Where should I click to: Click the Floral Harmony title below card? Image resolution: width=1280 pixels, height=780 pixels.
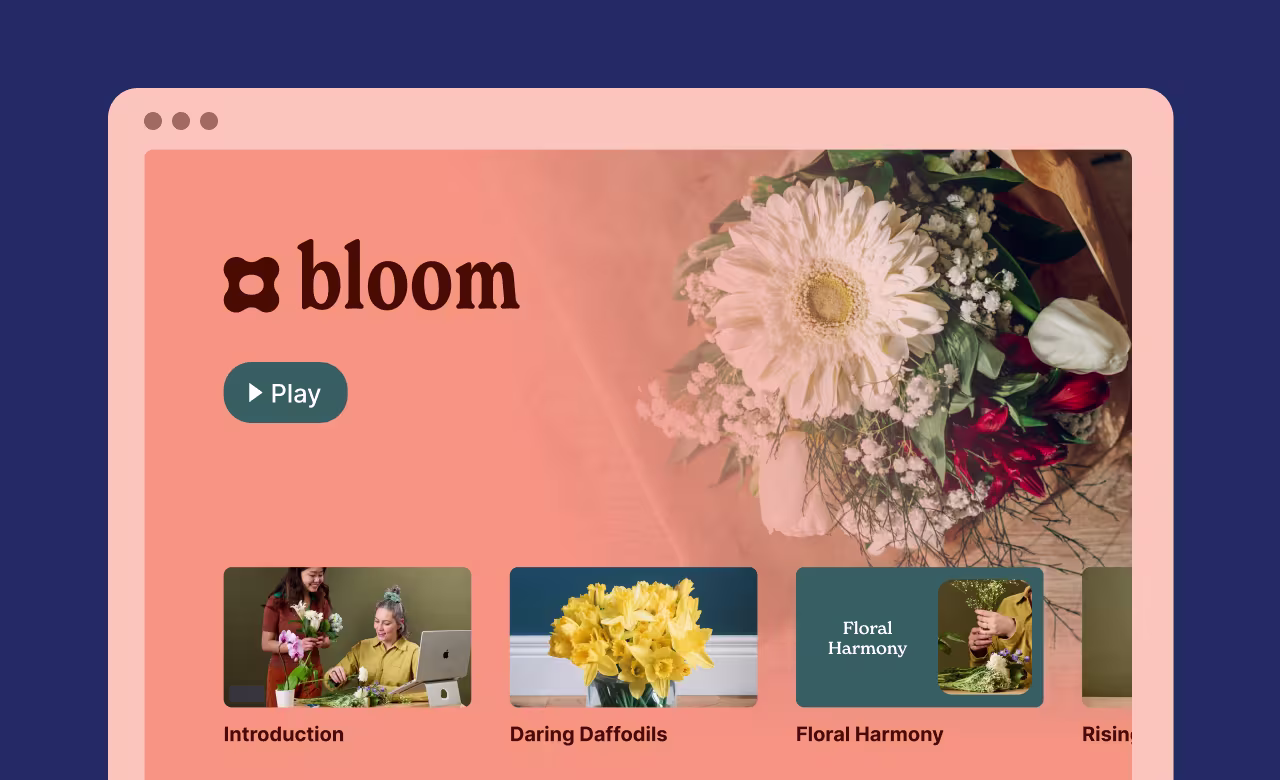(869, 734)
